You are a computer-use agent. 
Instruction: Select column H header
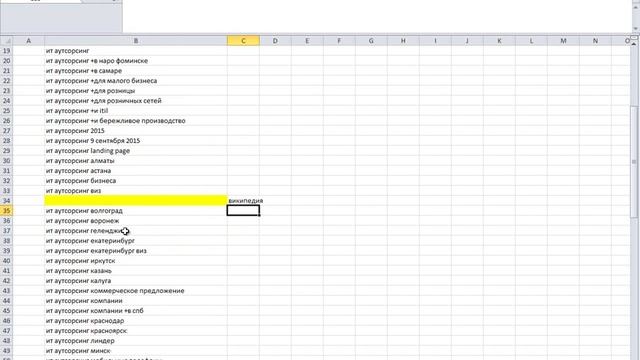(403, 41)
